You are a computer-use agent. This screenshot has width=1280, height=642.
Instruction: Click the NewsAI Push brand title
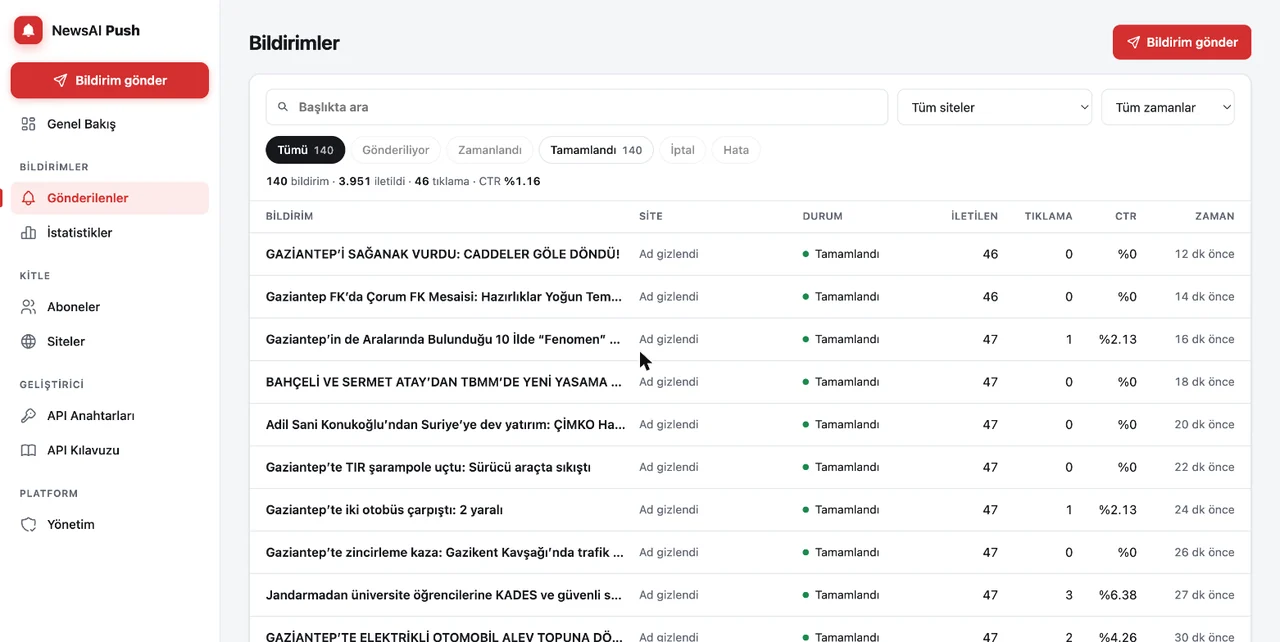pos(96,30)
